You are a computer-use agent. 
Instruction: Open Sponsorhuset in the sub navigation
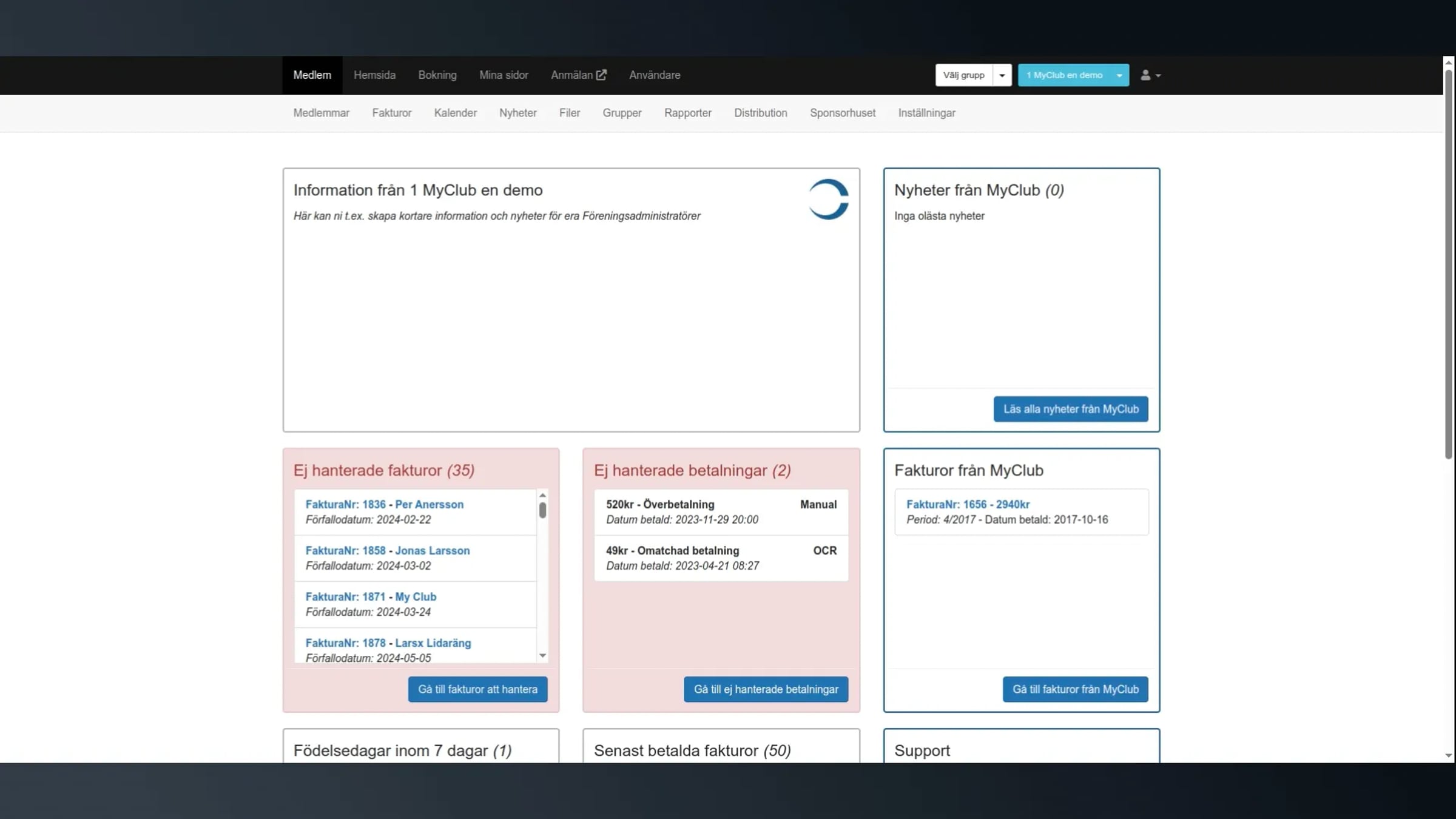[x=843, y=113]
